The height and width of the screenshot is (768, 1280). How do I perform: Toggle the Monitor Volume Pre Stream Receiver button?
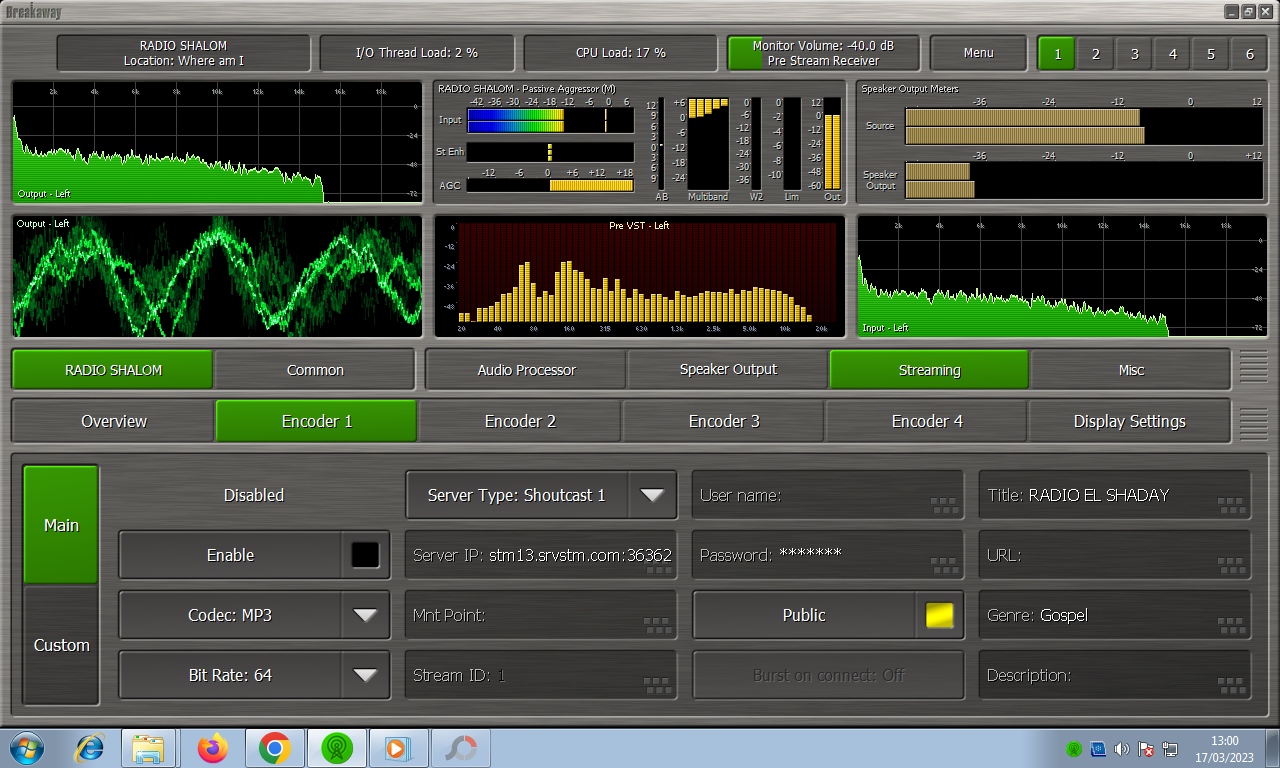coord(823,53)
